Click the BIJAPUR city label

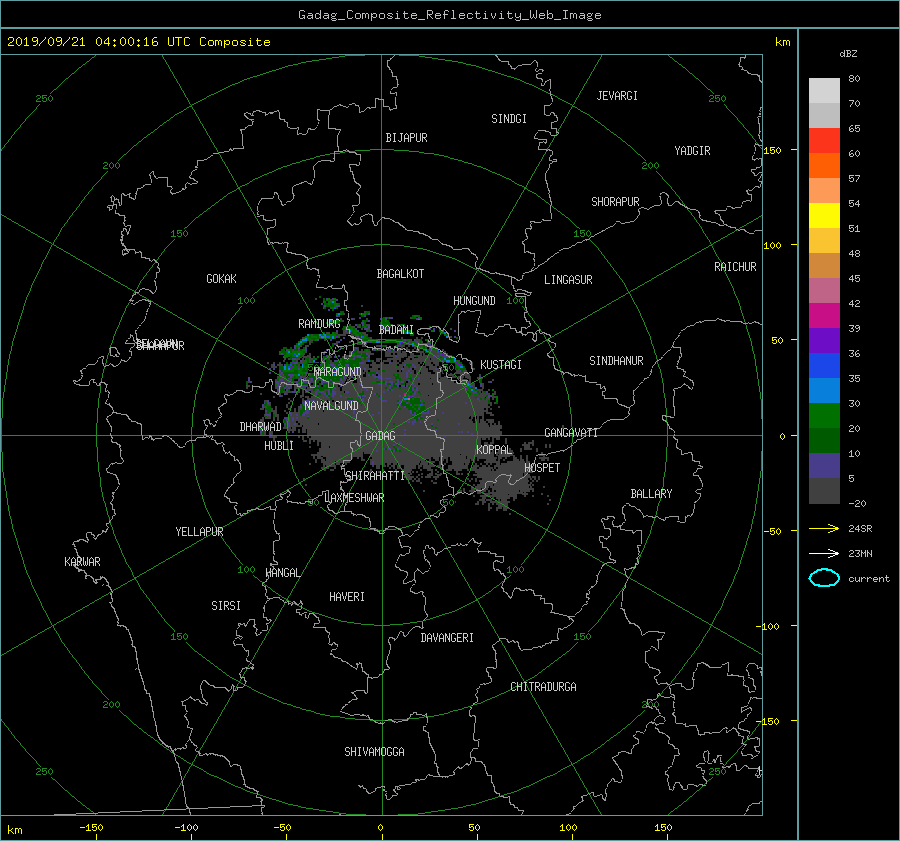[406, 138]
